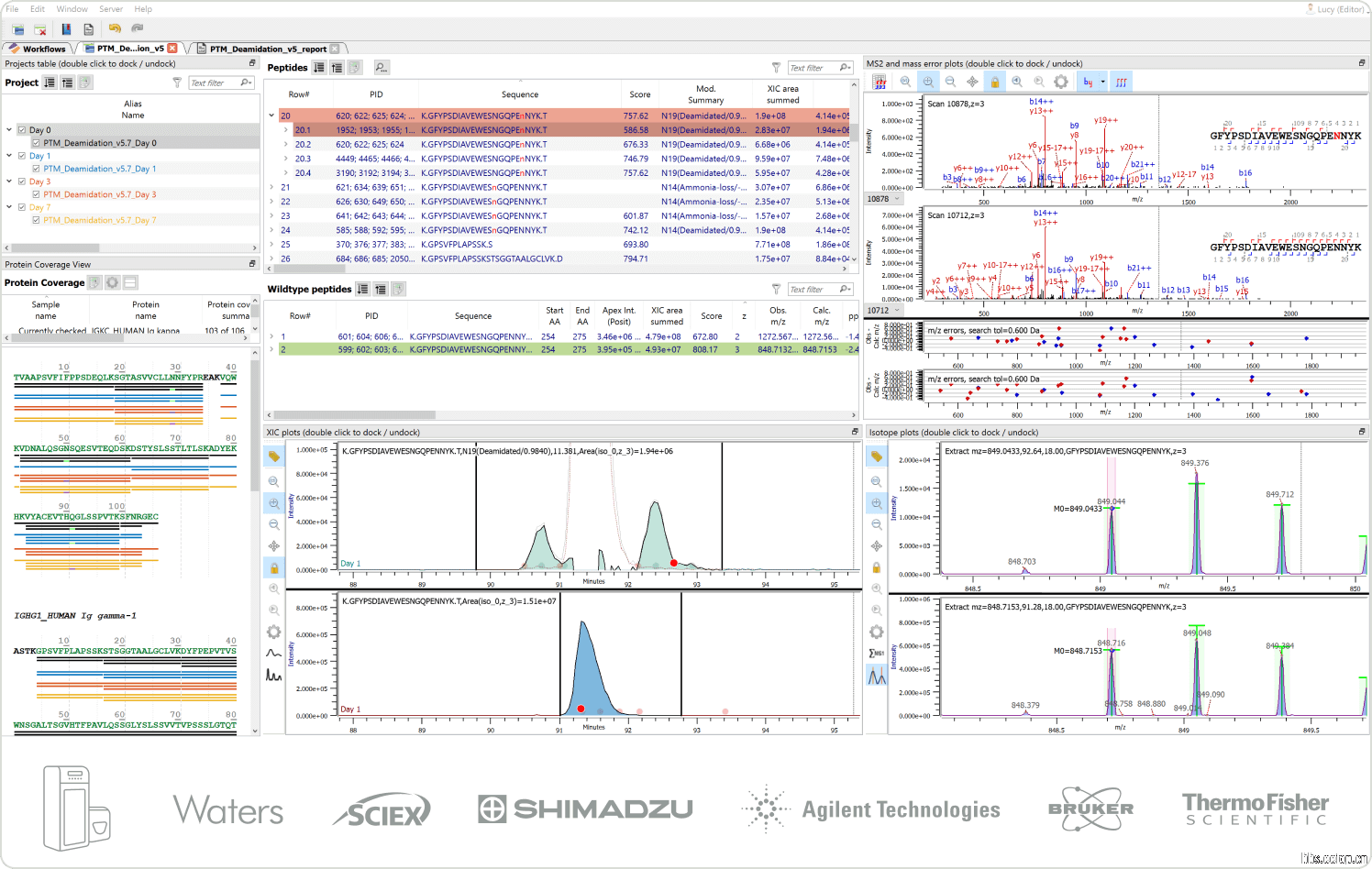Uncheck the Day 0 project checkbox
The width and height of the screenshot is (1372, 869).
[22, 130]
